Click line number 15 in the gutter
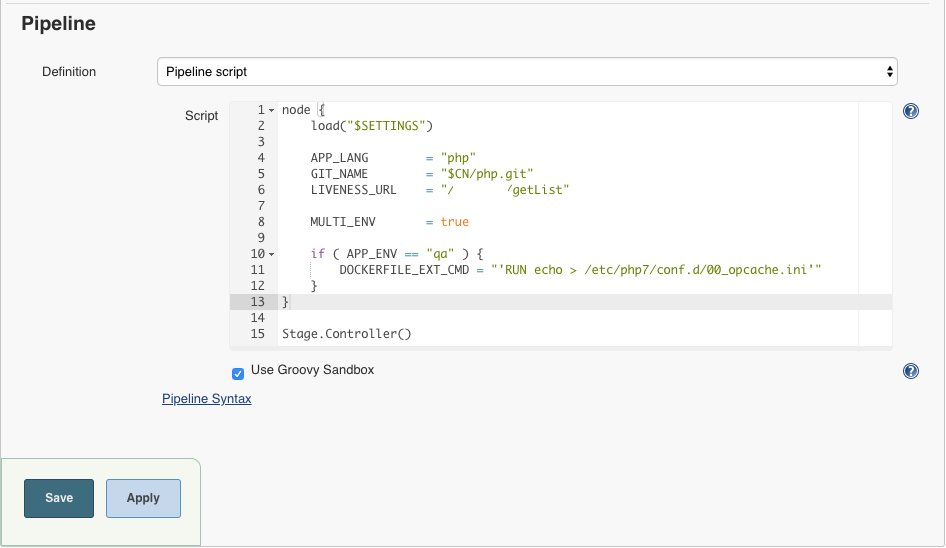 tap(258, 334)
